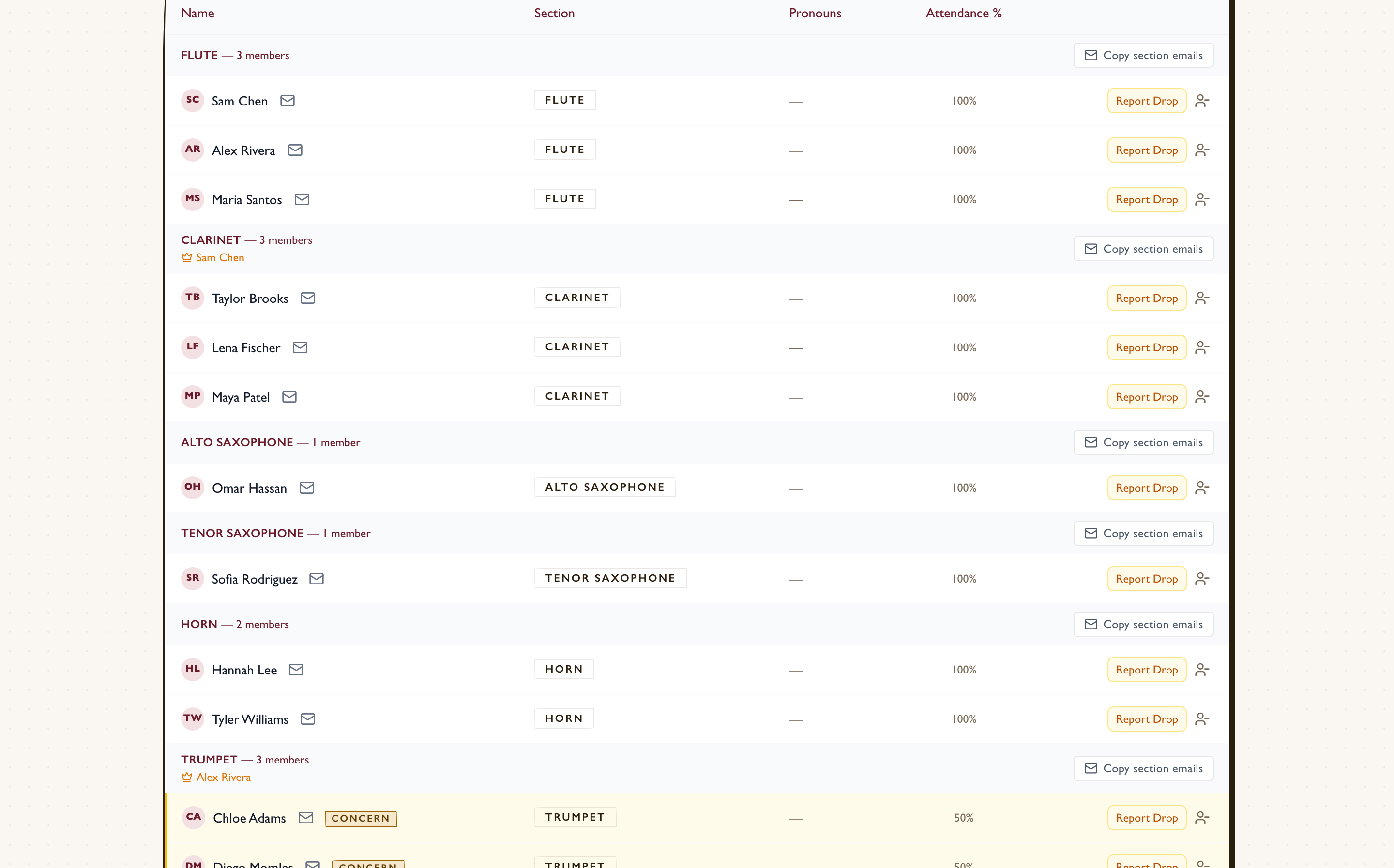
Task: Copy section emails for the Trumpet section
Action: coord(1143,769)
